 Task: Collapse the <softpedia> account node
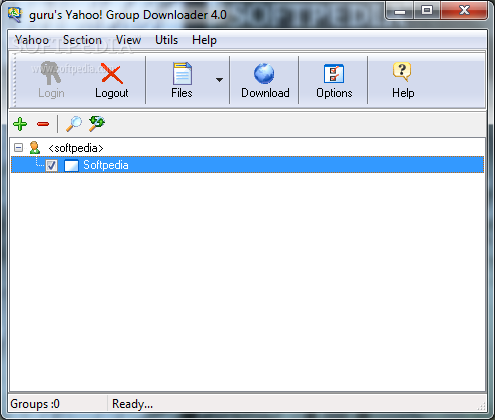coord(19,148)
